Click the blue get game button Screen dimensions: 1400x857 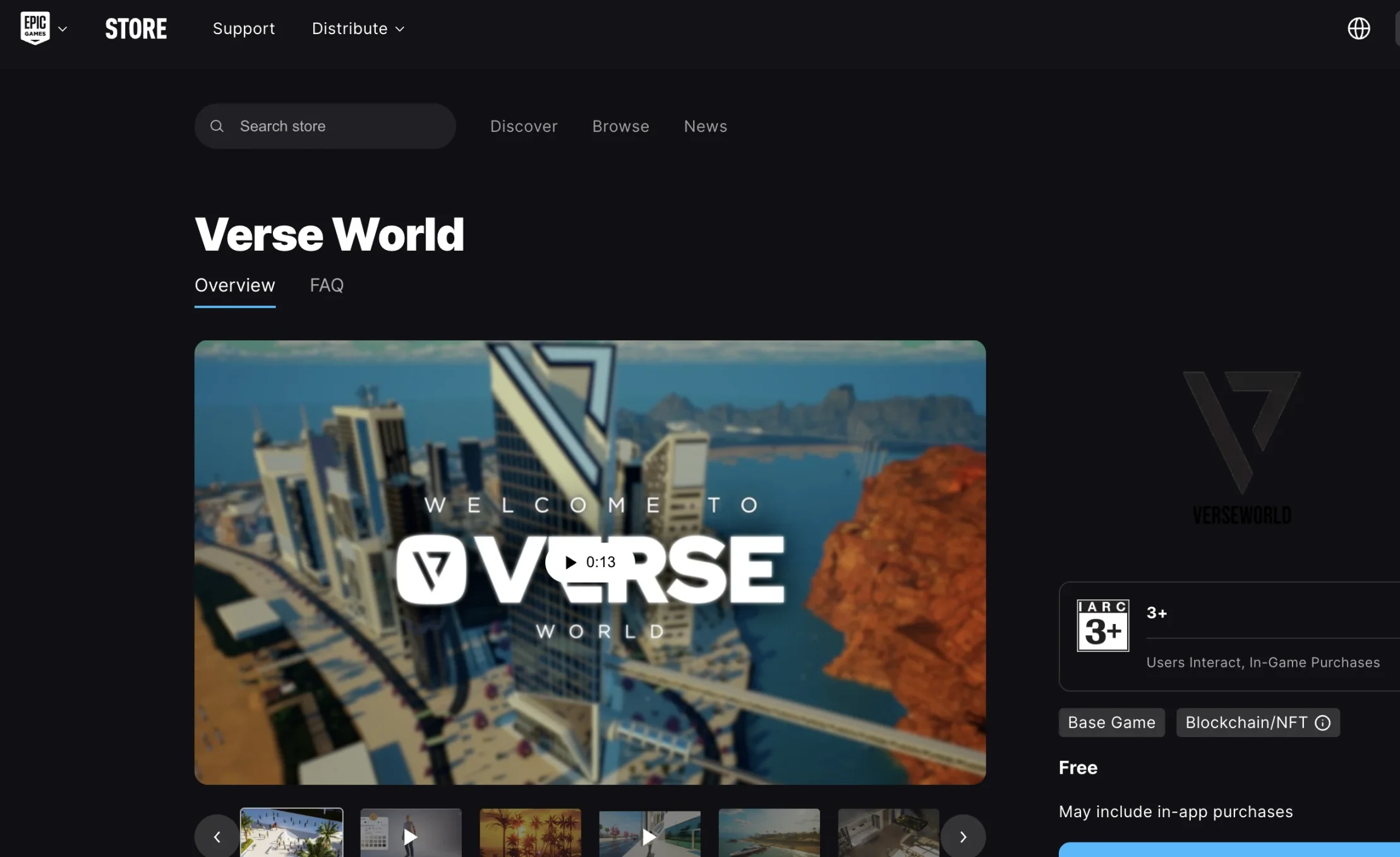click(1229, 849)
